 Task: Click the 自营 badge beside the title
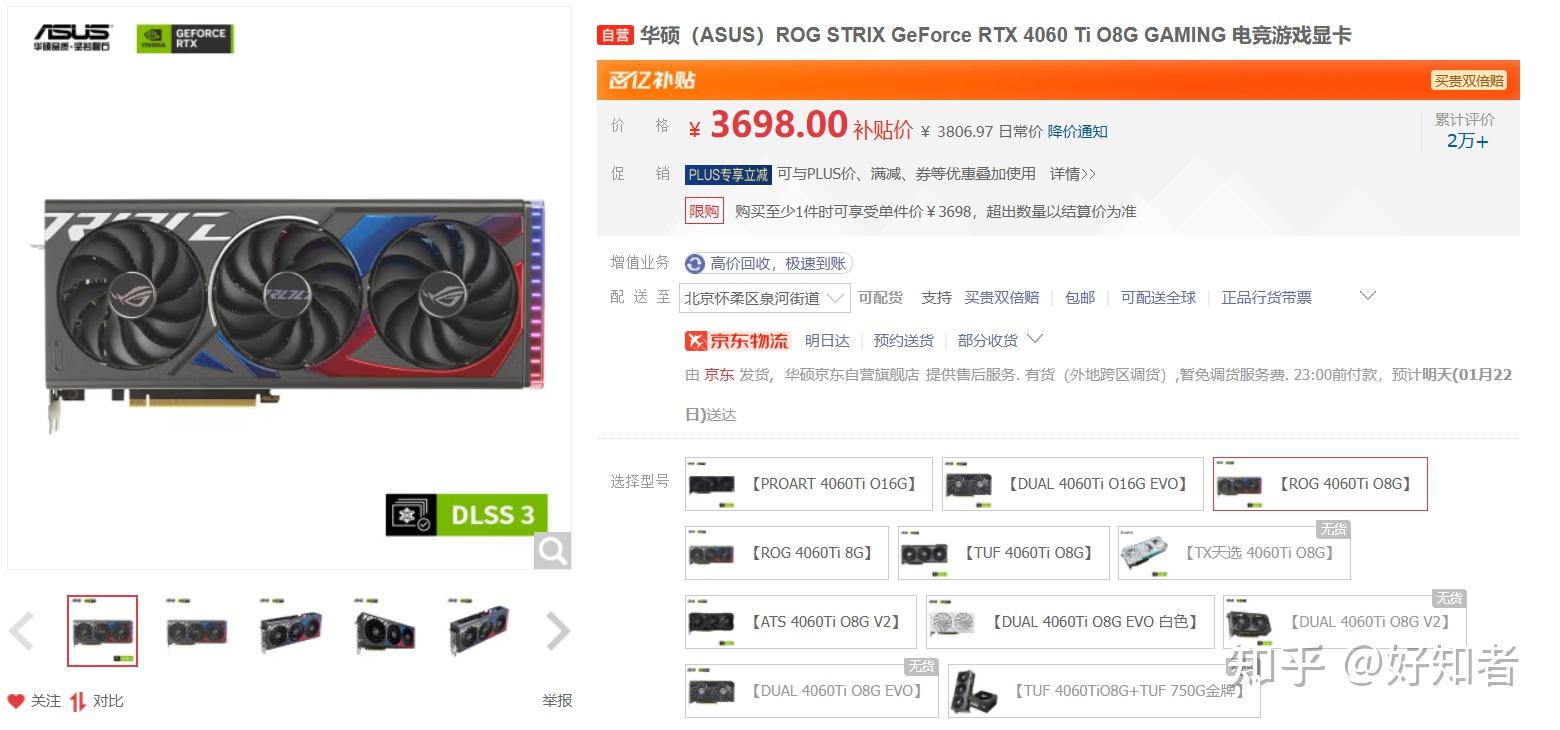point(615,36)
